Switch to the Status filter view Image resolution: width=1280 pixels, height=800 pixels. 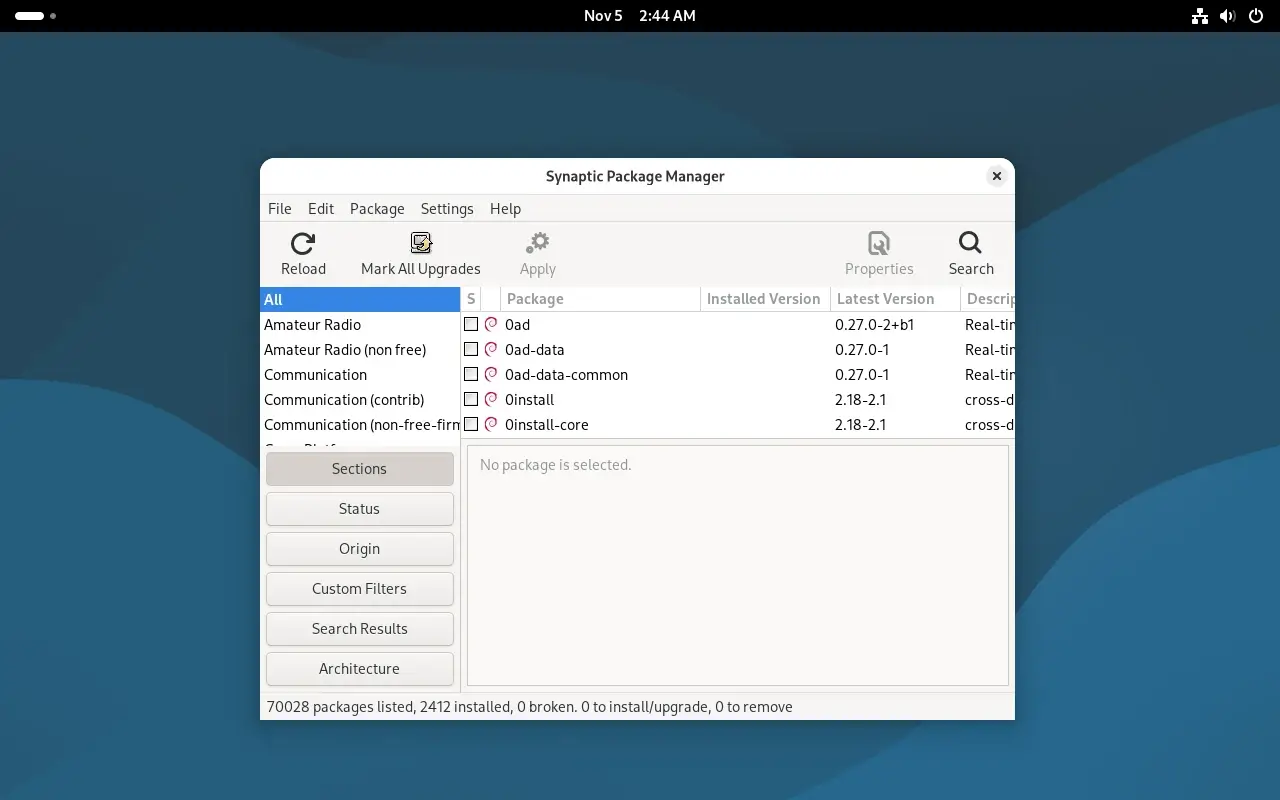(359, 509)
